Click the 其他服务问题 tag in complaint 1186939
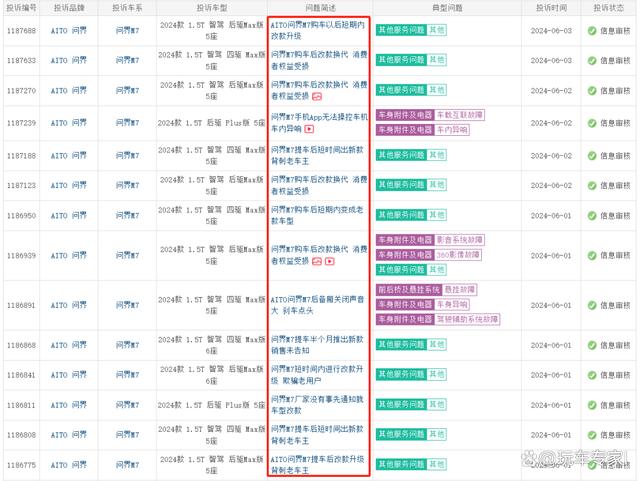Viewport: 640px width, 481px height. tap(401, 270)
